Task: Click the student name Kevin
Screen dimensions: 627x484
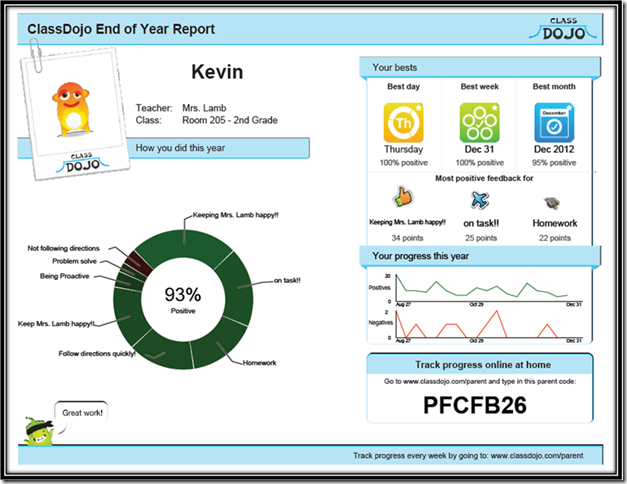Action: click(x=217, y=72)
